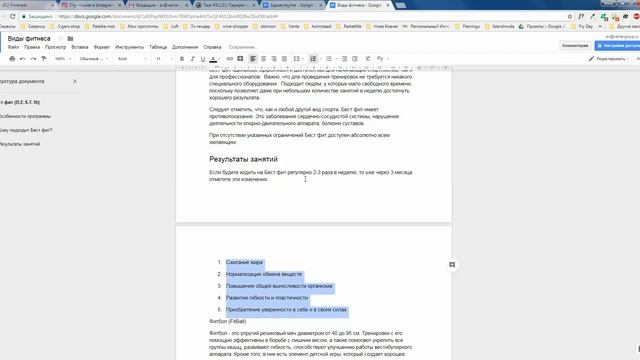Undo the last edit
Image resolution: width=640 pixels, height=360 pixels.
pyautogui.click(x=23, y=59)
